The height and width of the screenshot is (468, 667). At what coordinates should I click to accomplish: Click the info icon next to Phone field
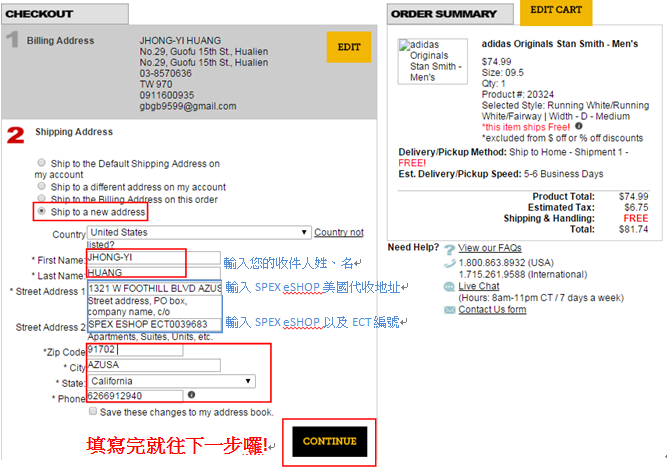(x=191, y=395)
